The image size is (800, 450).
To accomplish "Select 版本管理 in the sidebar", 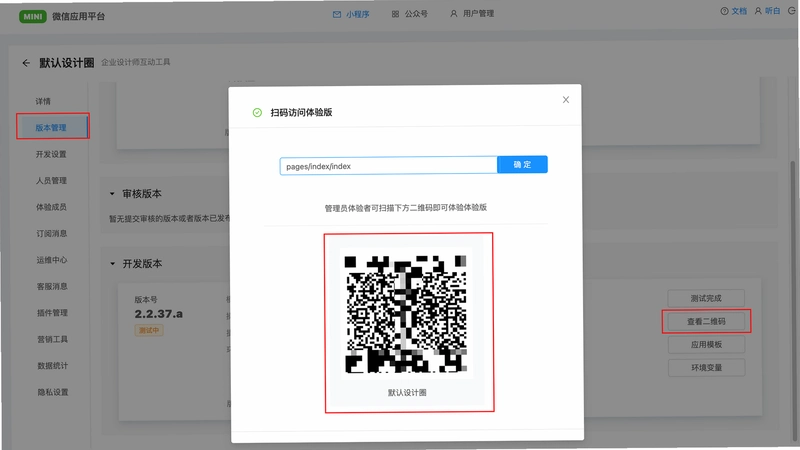I will click(x=53, y=127).
